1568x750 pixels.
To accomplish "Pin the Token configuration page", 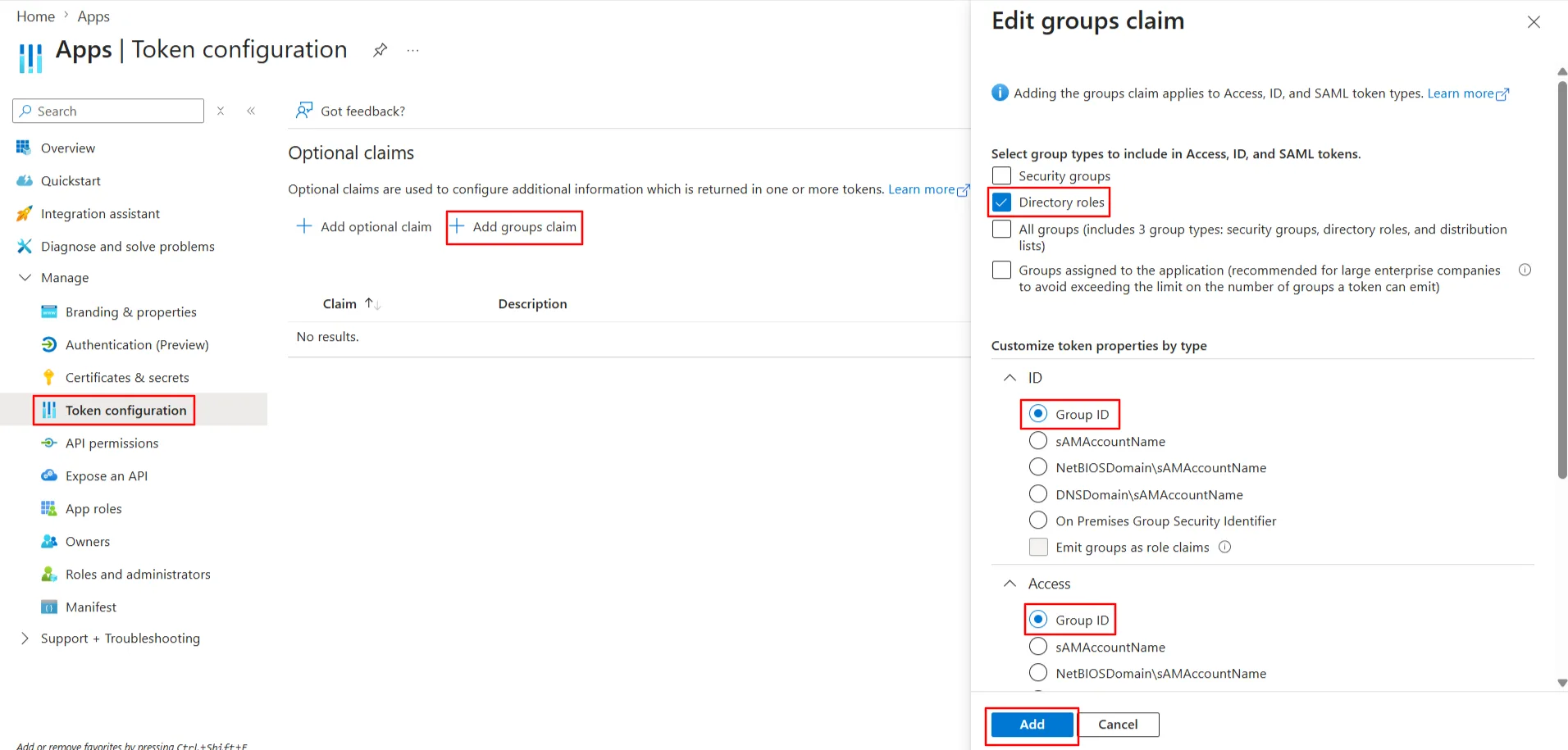I will (380, 50).
